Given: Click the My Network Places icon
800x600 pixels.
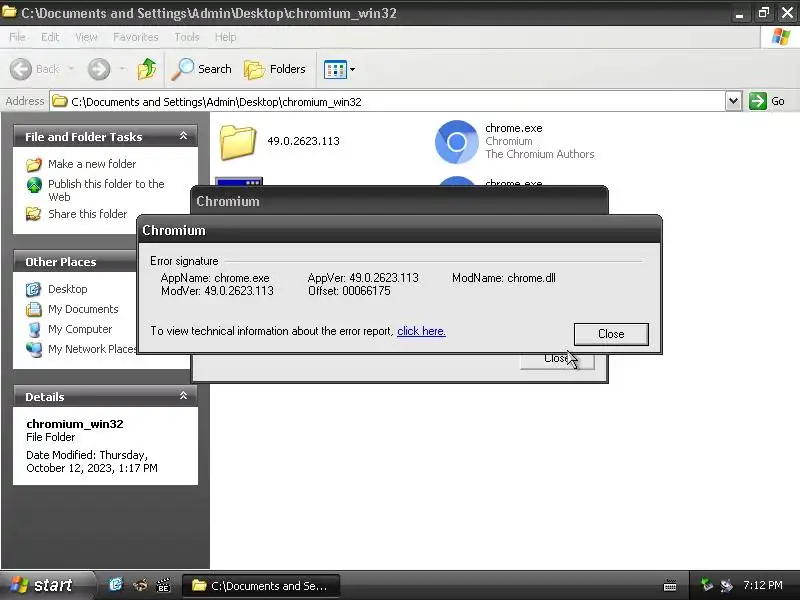Looking at the screenshot, I should [34, 349].
